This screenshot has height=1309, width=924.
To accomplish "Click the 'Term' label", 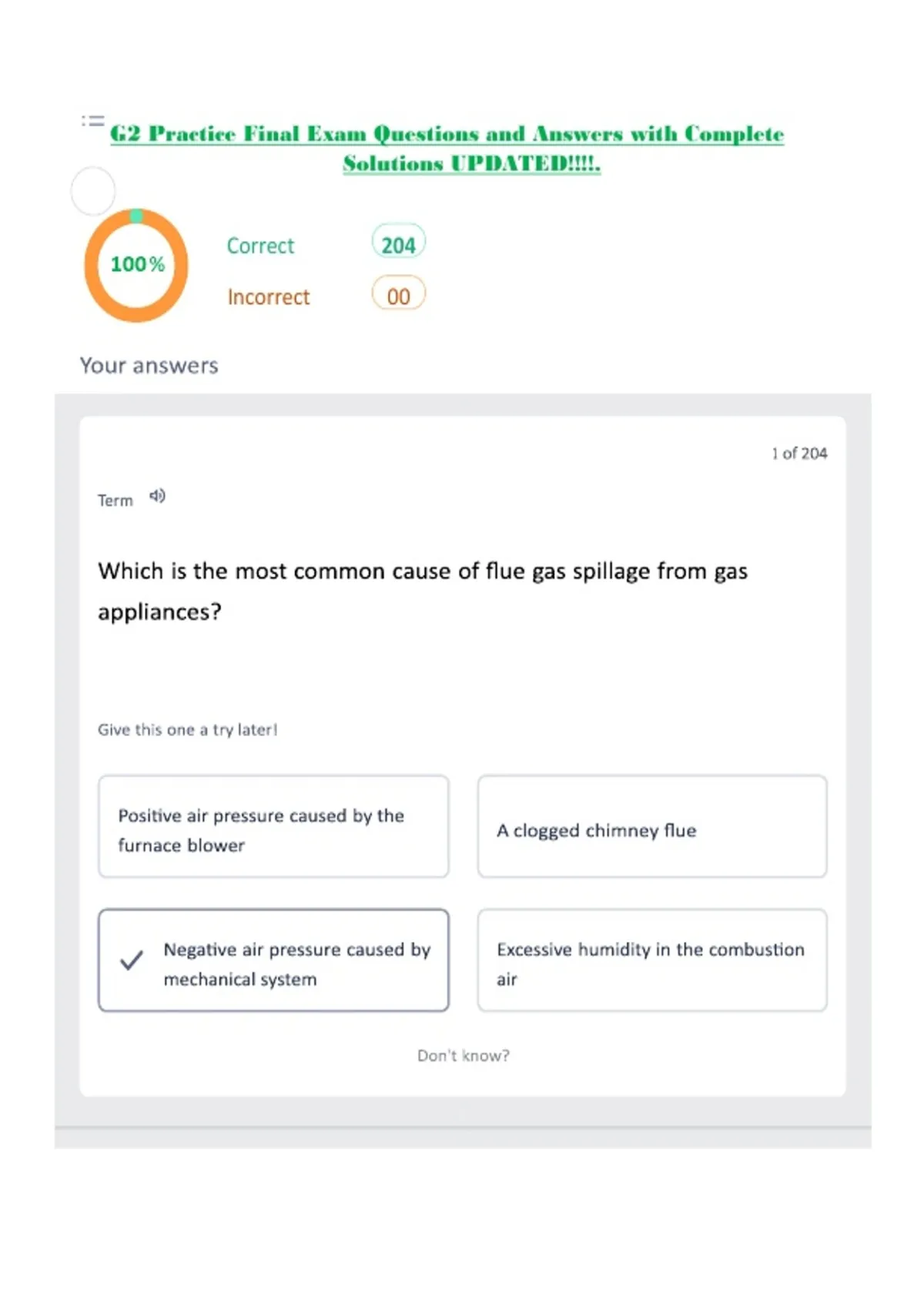I will 115,500.
